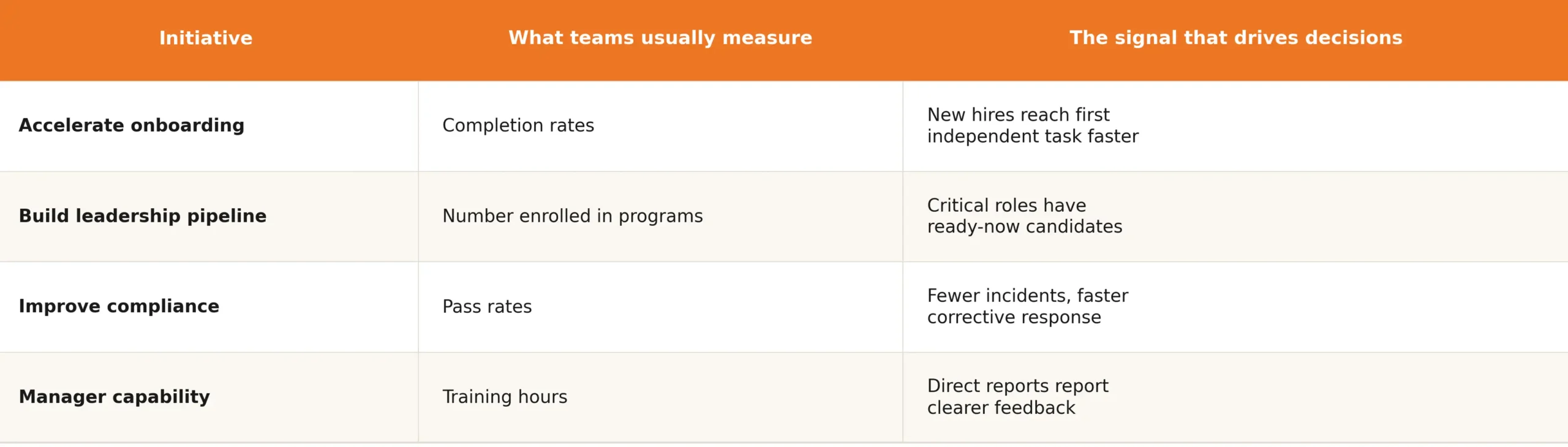This screenshot has height=447, width=1568.
Task: Click the 'Completion rates' cell
Action: (518, 126)
